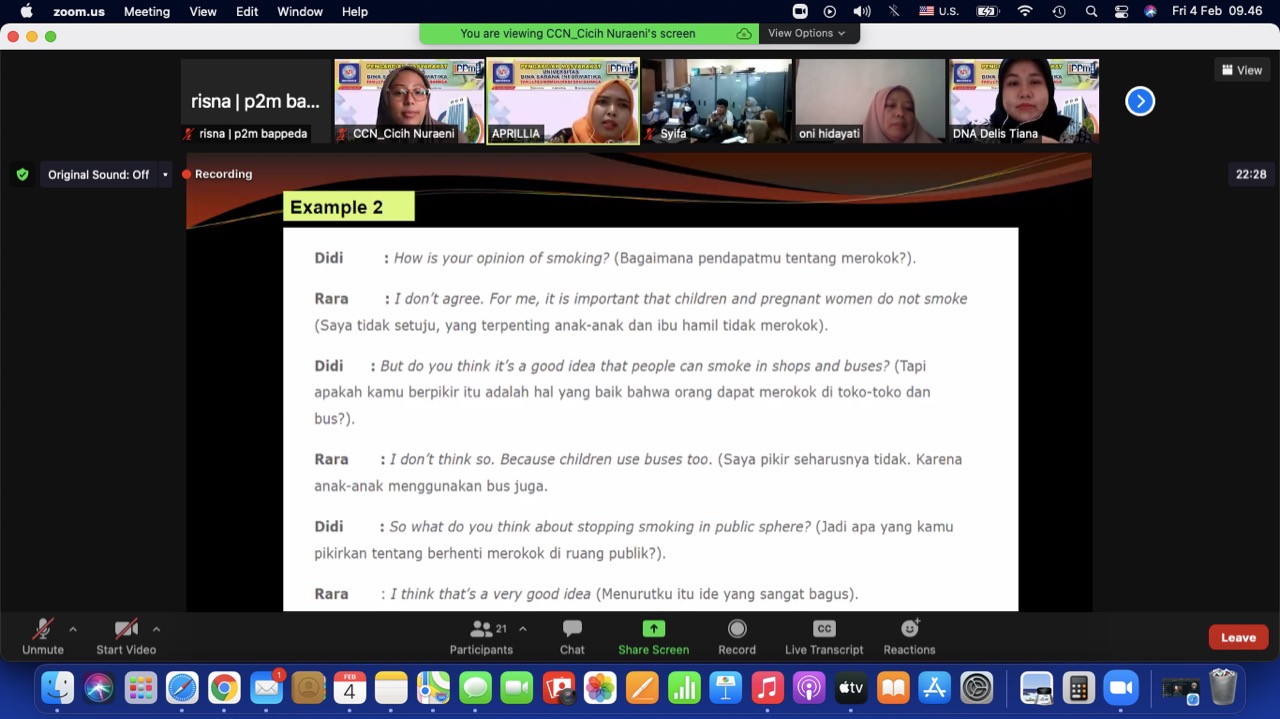Launch Siri from the Dock
The width and height of the screenshot is (1280, 719).
tap(99, 687)
